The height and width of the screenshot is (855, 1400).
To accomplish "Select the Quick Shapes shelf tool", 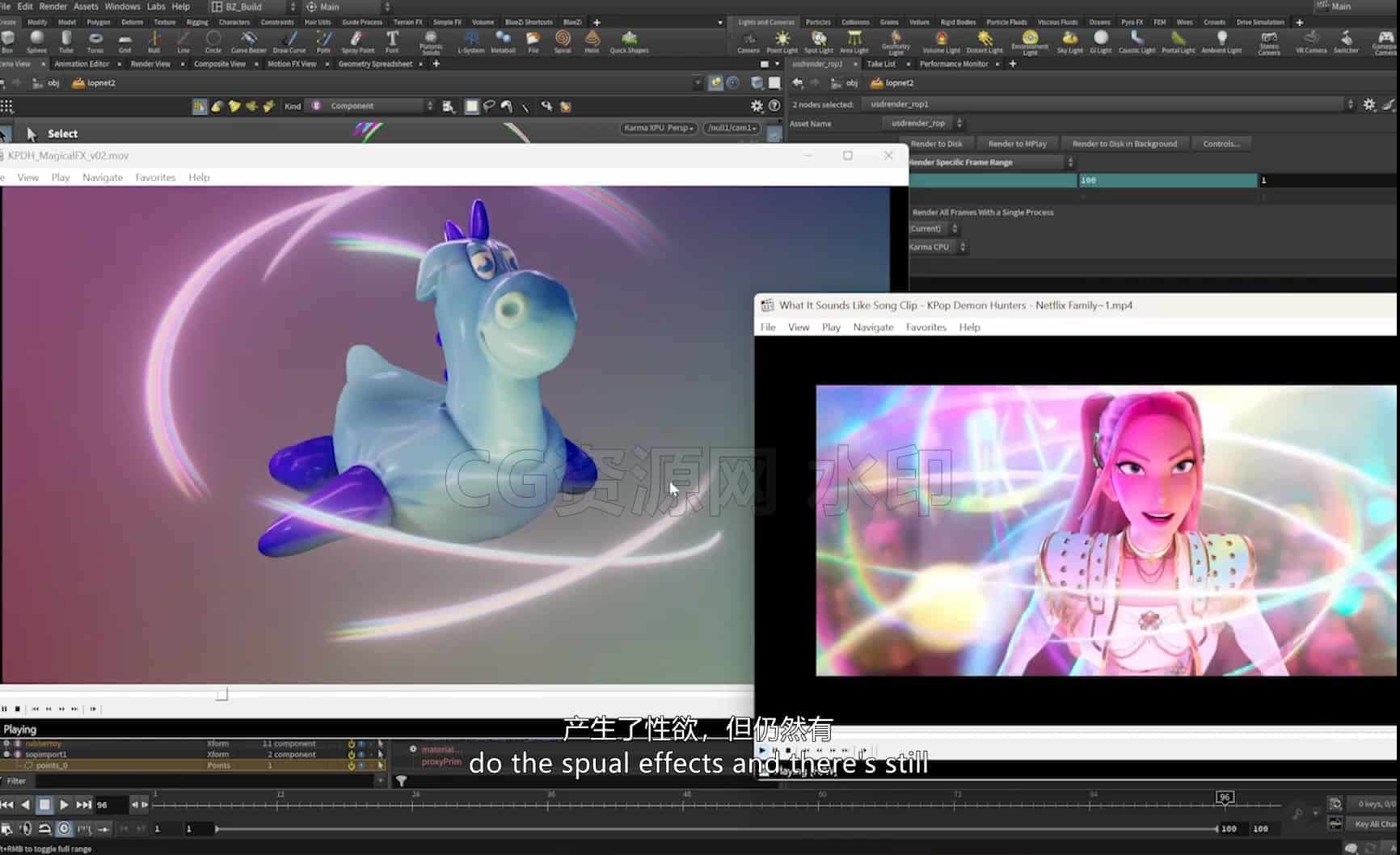I will point(629,41).
